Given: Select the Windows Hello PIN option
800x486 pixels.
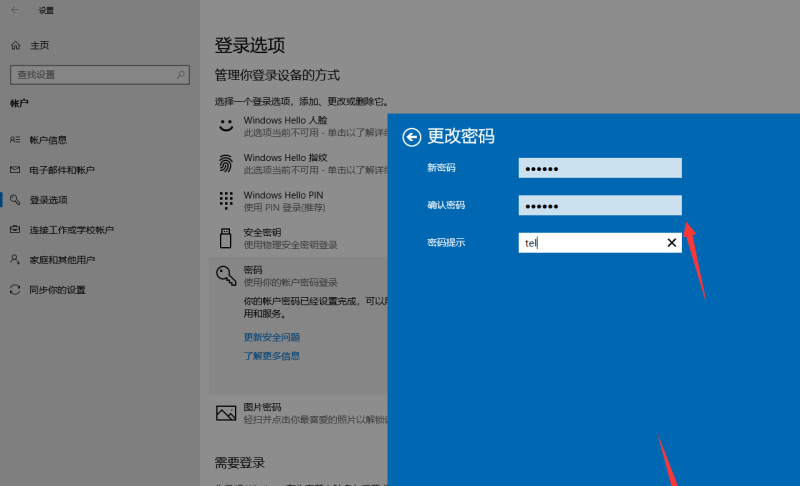Looking at the screenshot, I should pyautogui.click(x=283, y=195).
